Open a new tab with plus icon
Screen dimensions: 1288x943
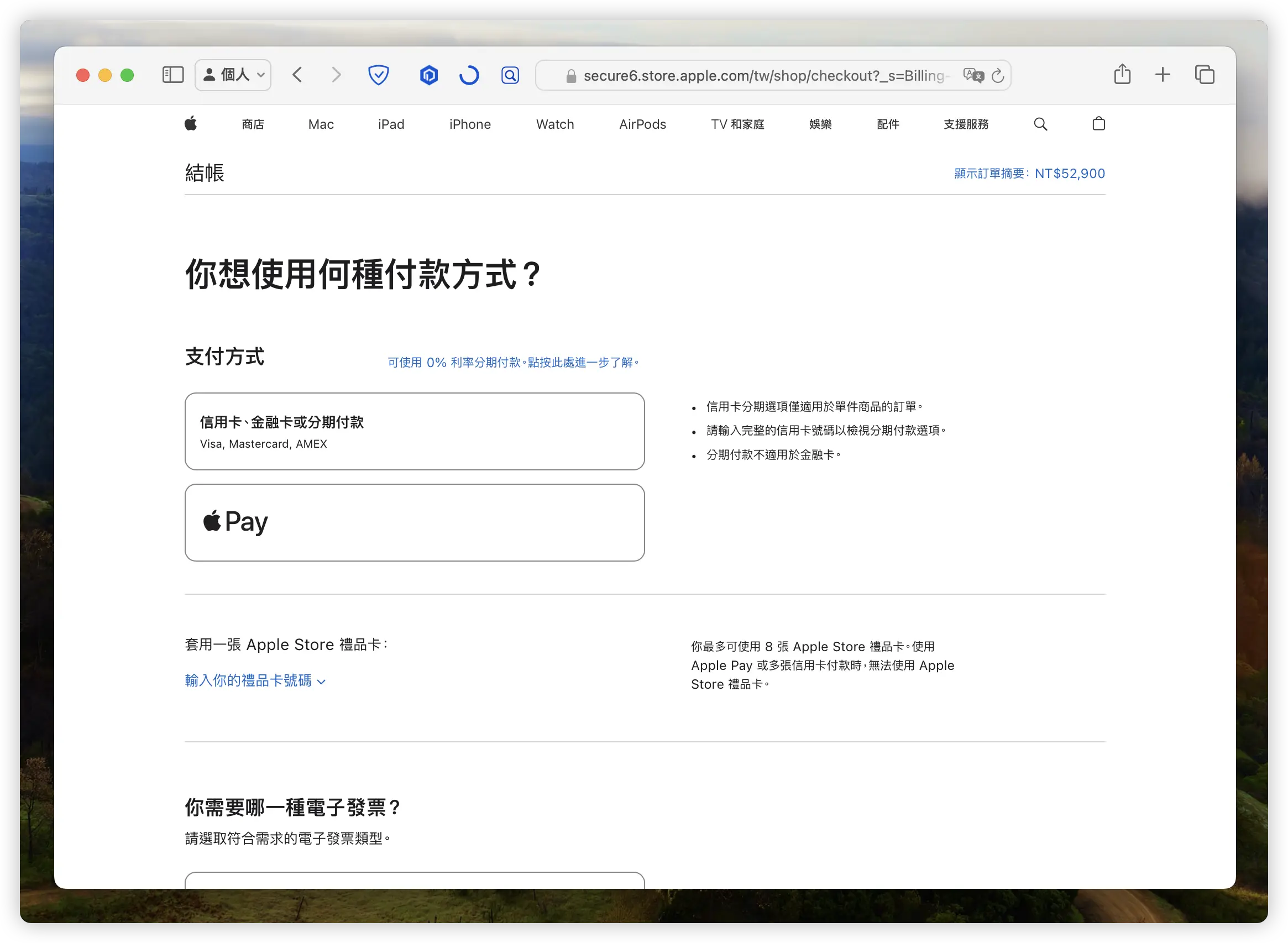[1163, 75]
